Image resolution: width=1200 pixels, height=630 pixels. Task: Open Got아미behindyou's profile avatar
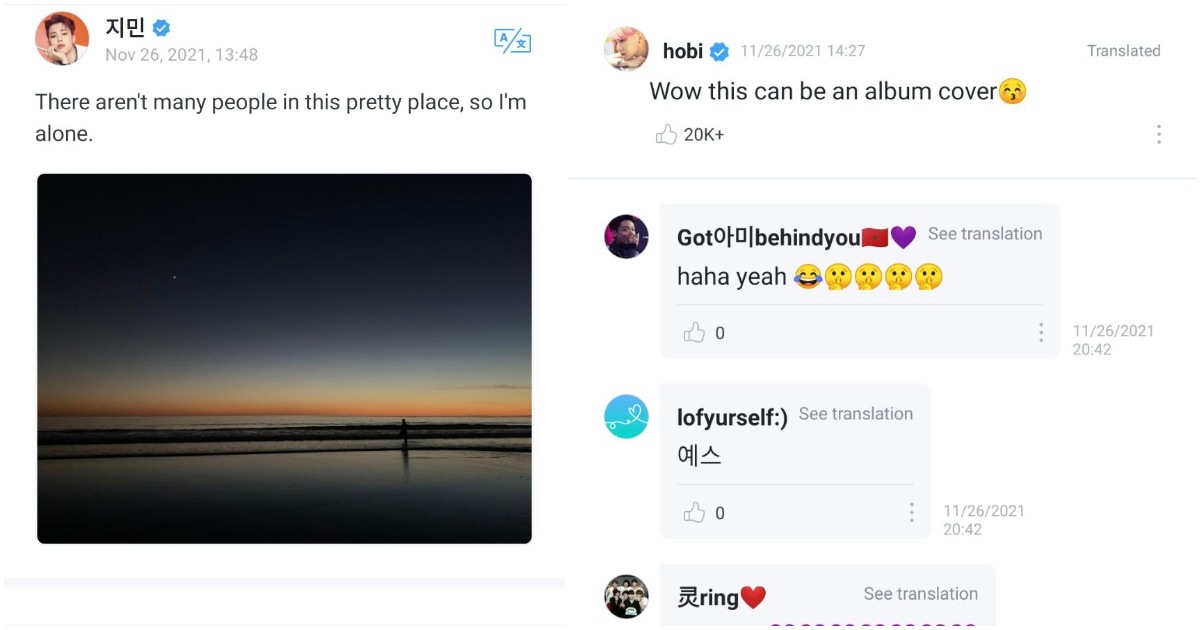[x=627, y=237]
